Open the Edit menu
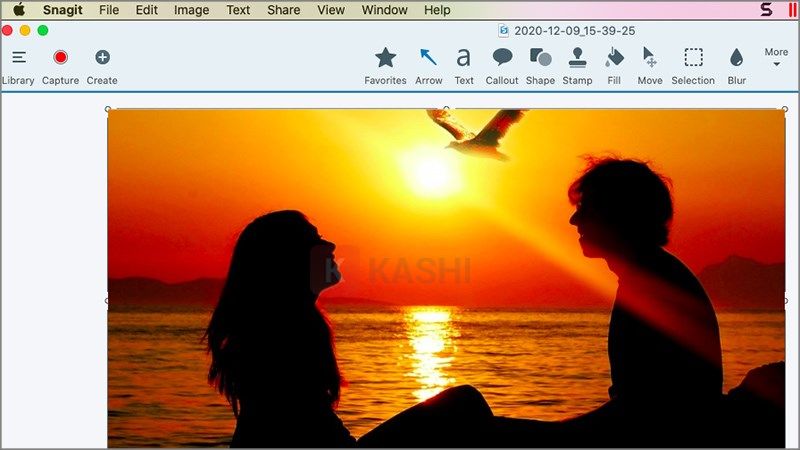The image size is (800, 450). pyautogui.click(x=146, y=10)
